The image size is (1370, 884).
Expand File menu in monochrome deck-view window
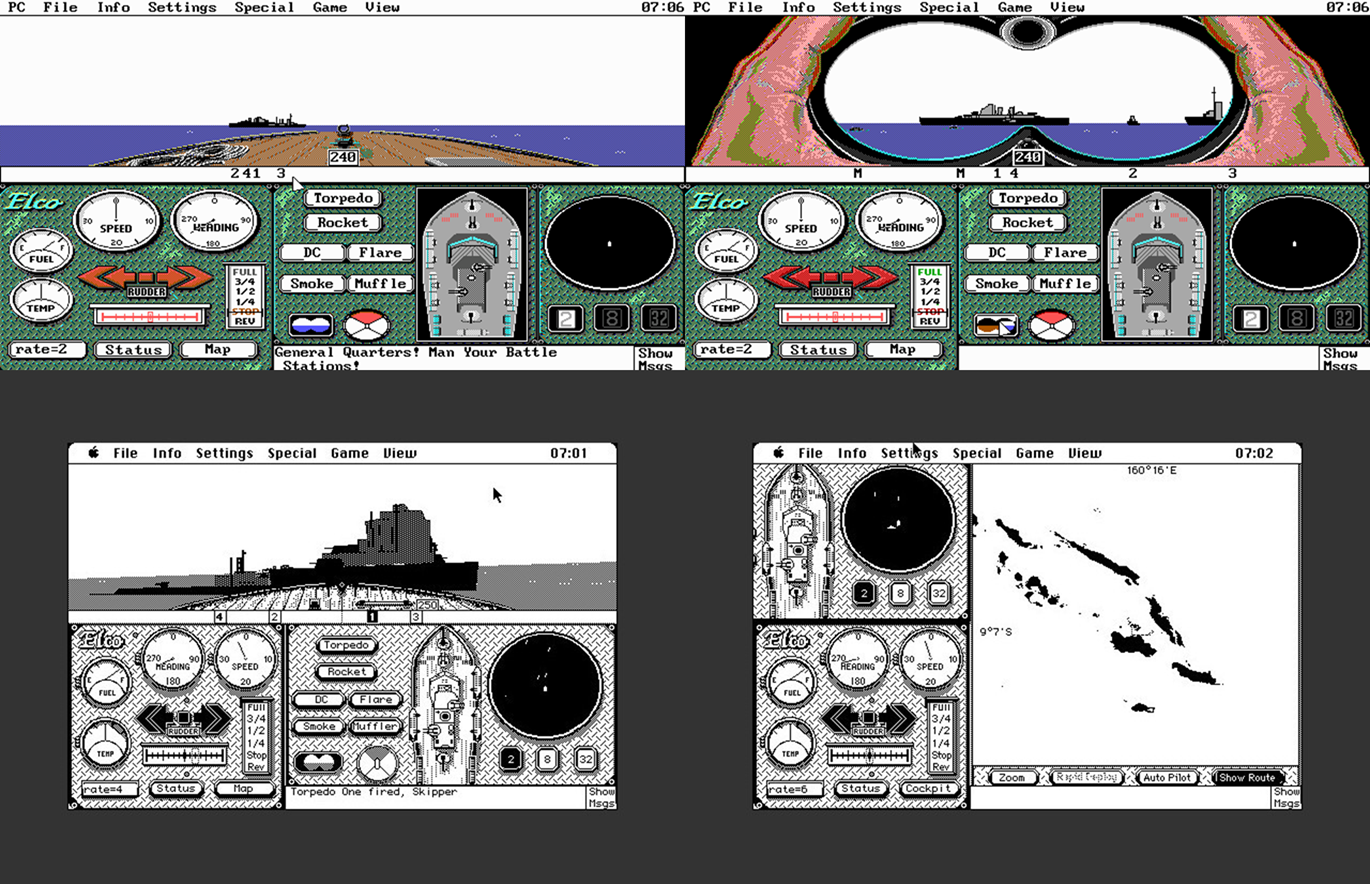(x=125, y=453)
